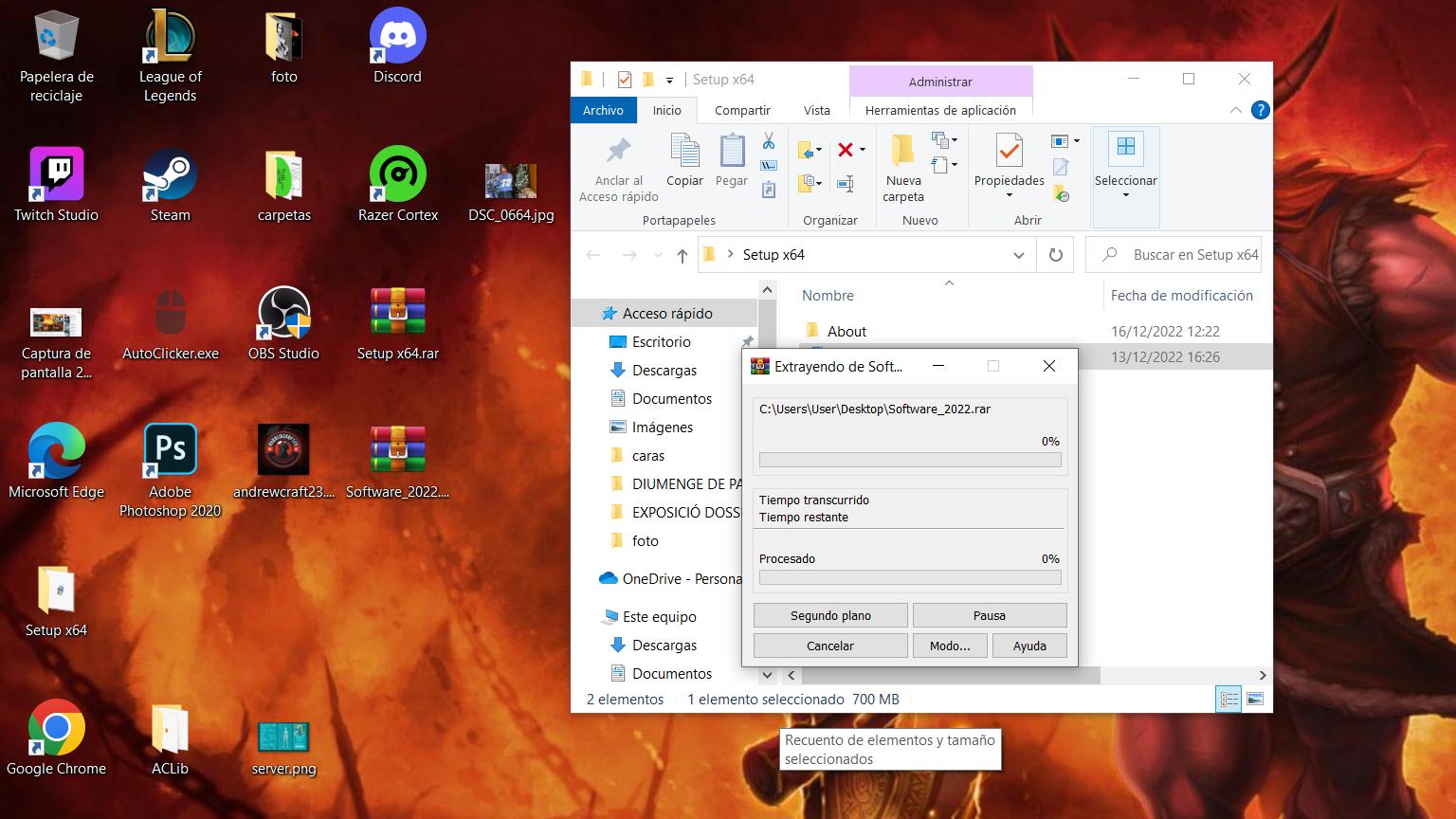
Task: Click the Procesado progress bar
Action: tap(909, 577)
